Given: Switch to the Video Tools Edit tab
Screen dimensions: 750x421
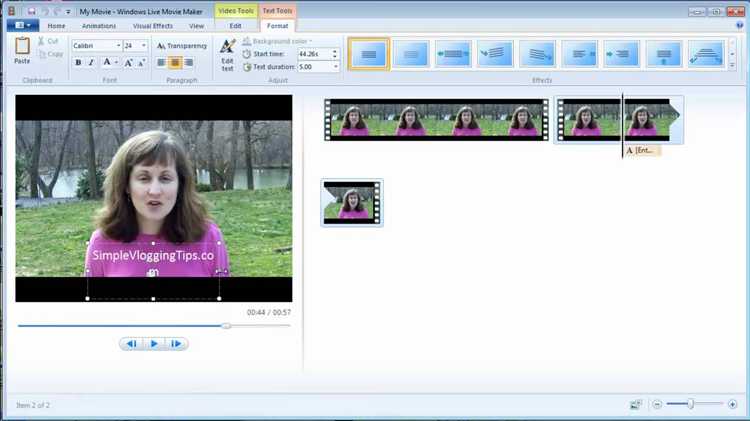Looking at the screenshot, I should [x=235, y=26].
